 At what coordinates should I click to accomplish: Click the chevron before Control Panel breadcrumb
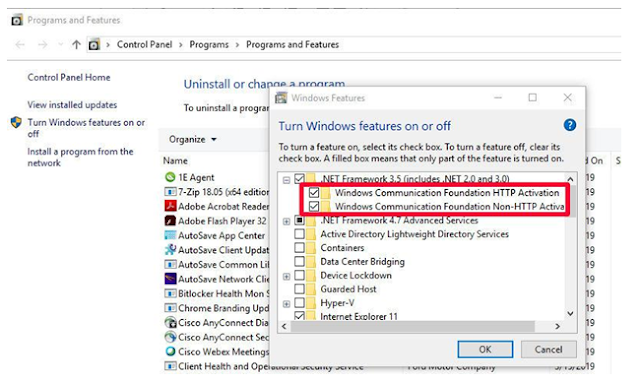pos(108,45)
